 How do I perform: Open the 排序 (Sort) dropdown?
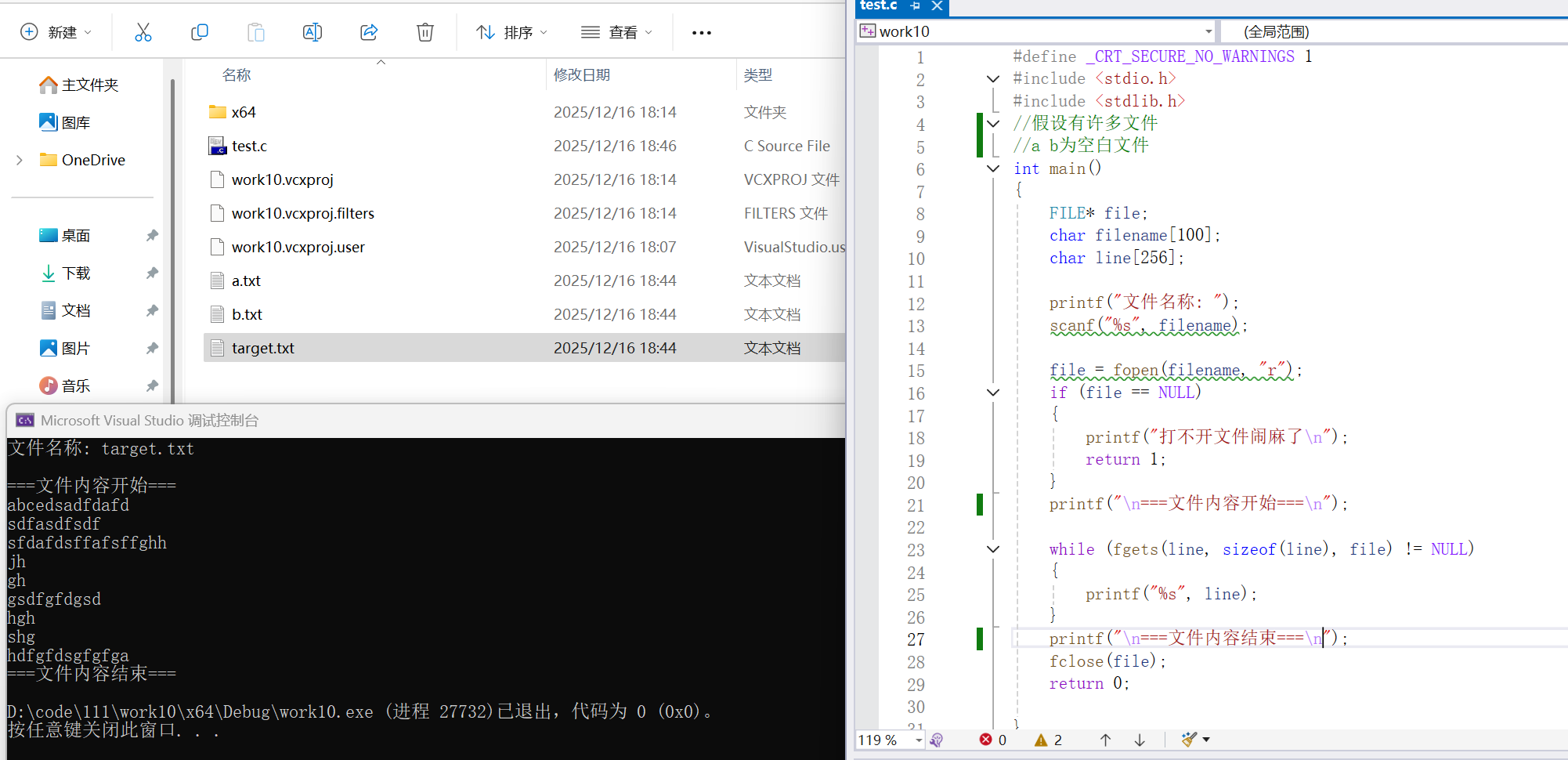point(511,32)
